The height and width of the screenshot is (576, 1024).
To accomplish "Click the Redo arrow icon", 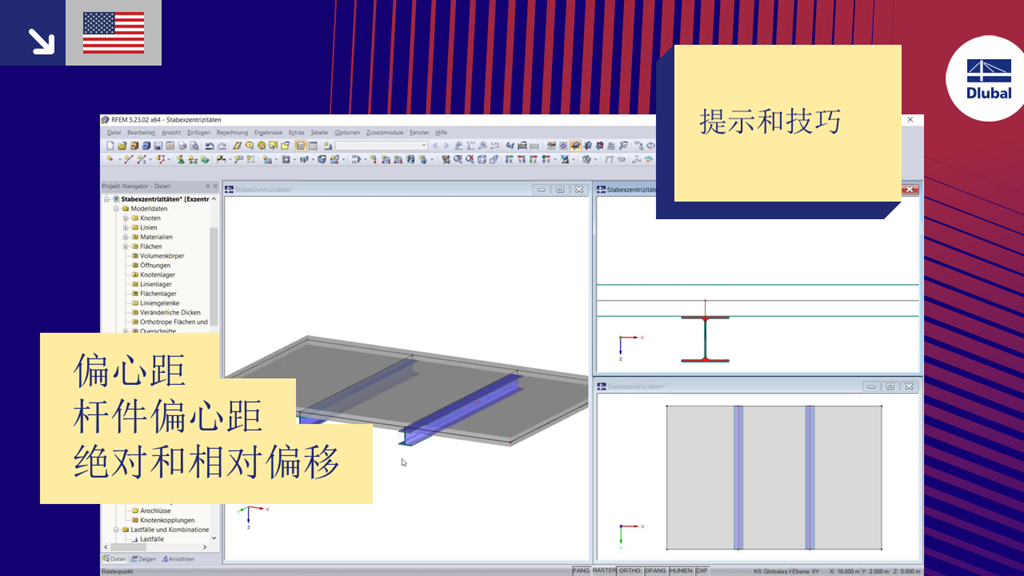I will click(x=222, y=146).
